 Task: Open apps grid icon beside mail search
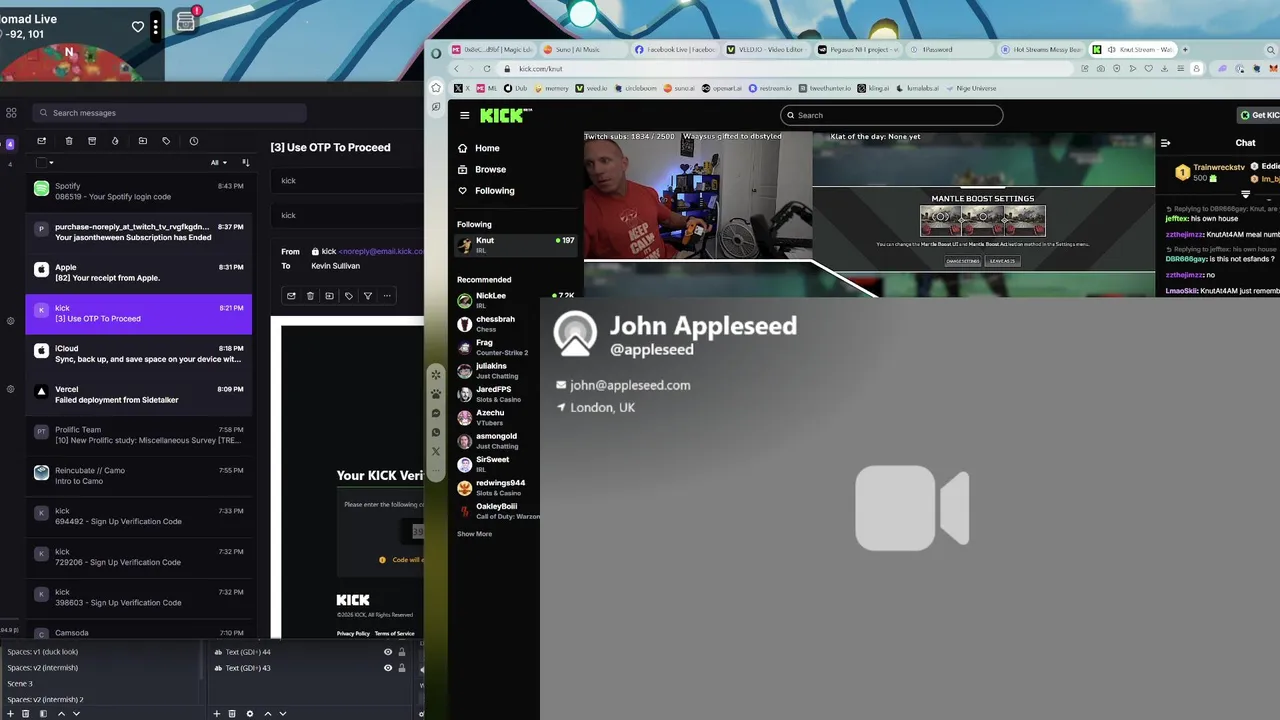click(x=10, y=113)
